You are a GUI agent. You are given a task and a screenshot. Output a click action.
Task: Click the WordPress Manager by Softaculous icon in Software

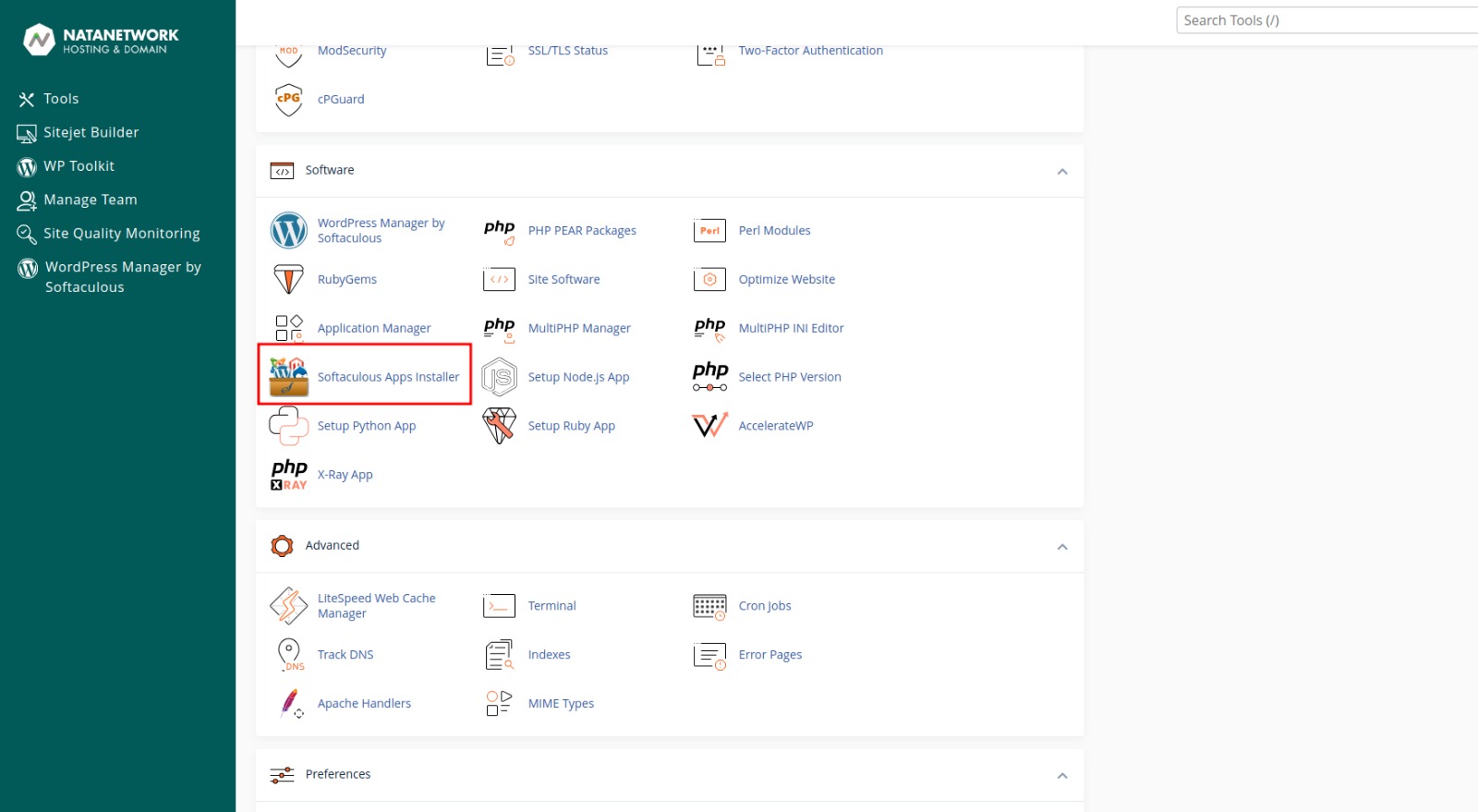[x=288, y=231]
